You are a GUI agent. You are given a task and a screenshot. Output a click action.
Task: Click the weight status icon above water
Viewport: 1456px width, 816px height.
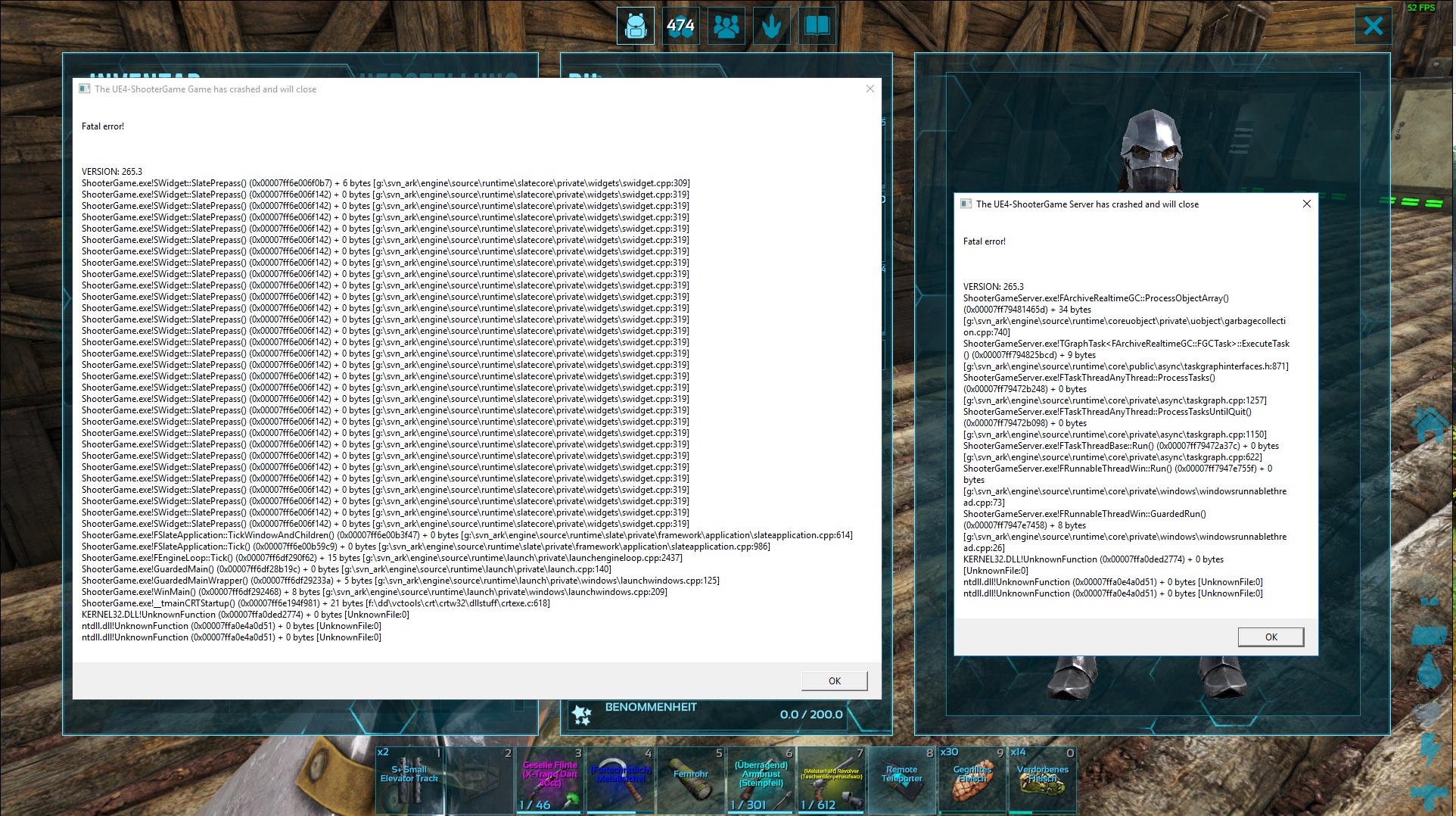1430,634
